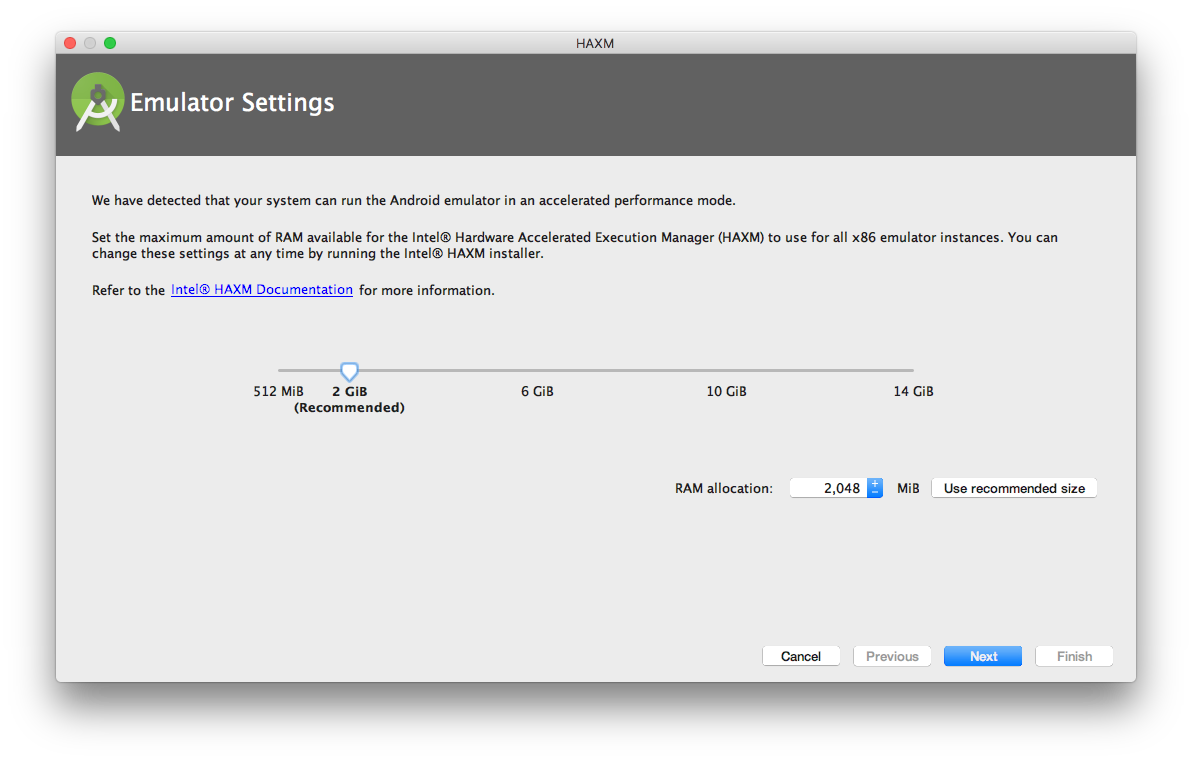Click the 10 GiB slider label
This screenshot has width=1192, height=762.
point(726,391)
